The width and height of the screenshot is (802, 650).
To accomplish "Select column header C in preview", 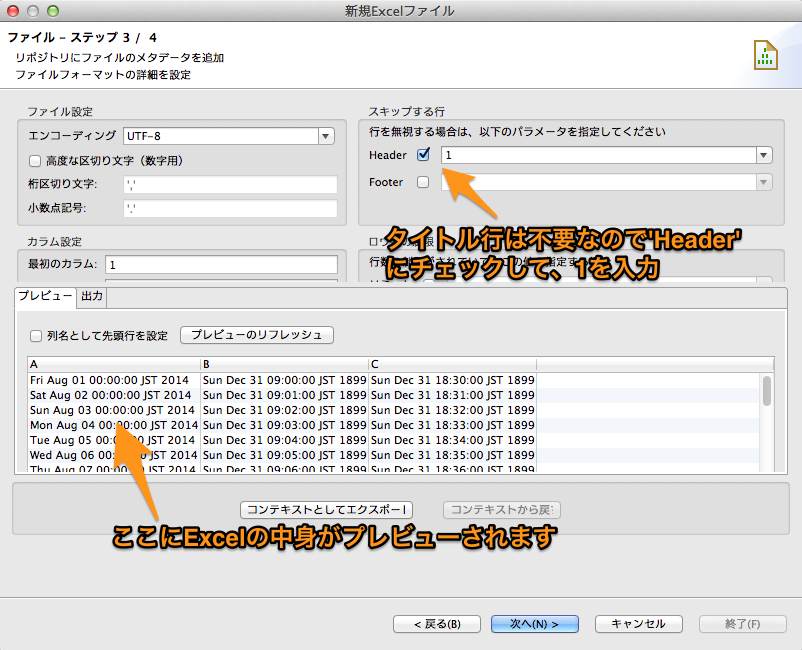I will point(453,364).
